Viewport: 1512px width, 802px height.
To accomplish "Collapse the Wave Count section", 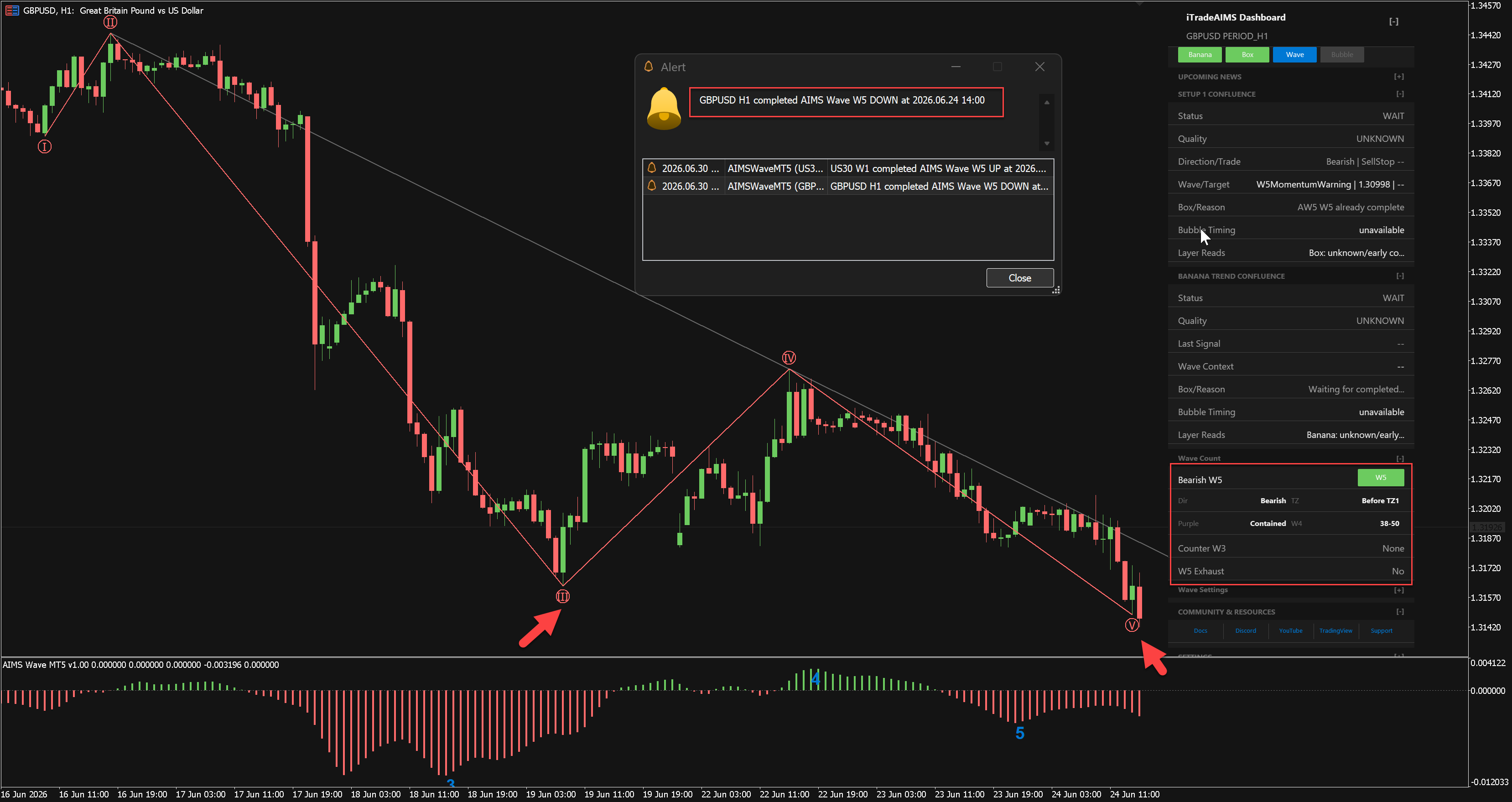I will pos(1400,458).
